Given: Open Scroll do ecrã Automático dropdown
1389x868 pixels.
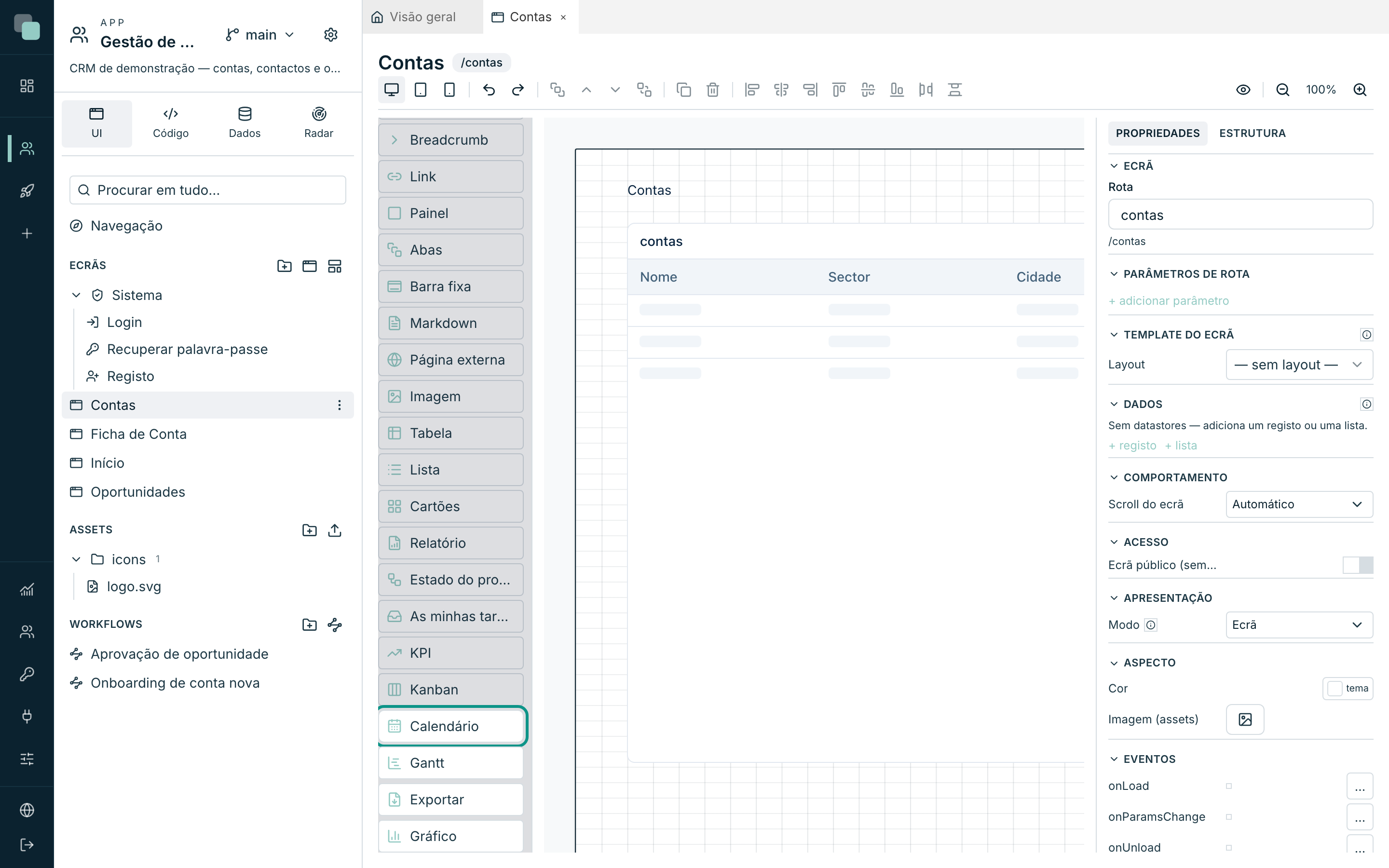Looking at the screenshot, I should point(1299,504).
